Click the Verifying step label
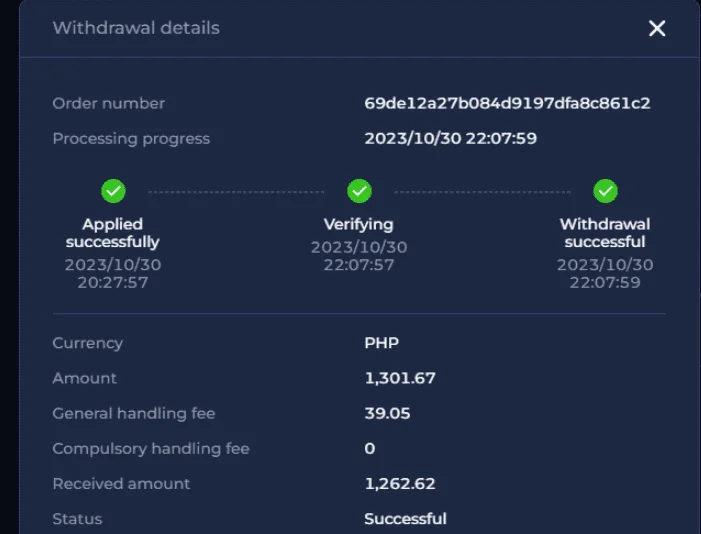This screenshot has height=534, width=701. point(359,225)
